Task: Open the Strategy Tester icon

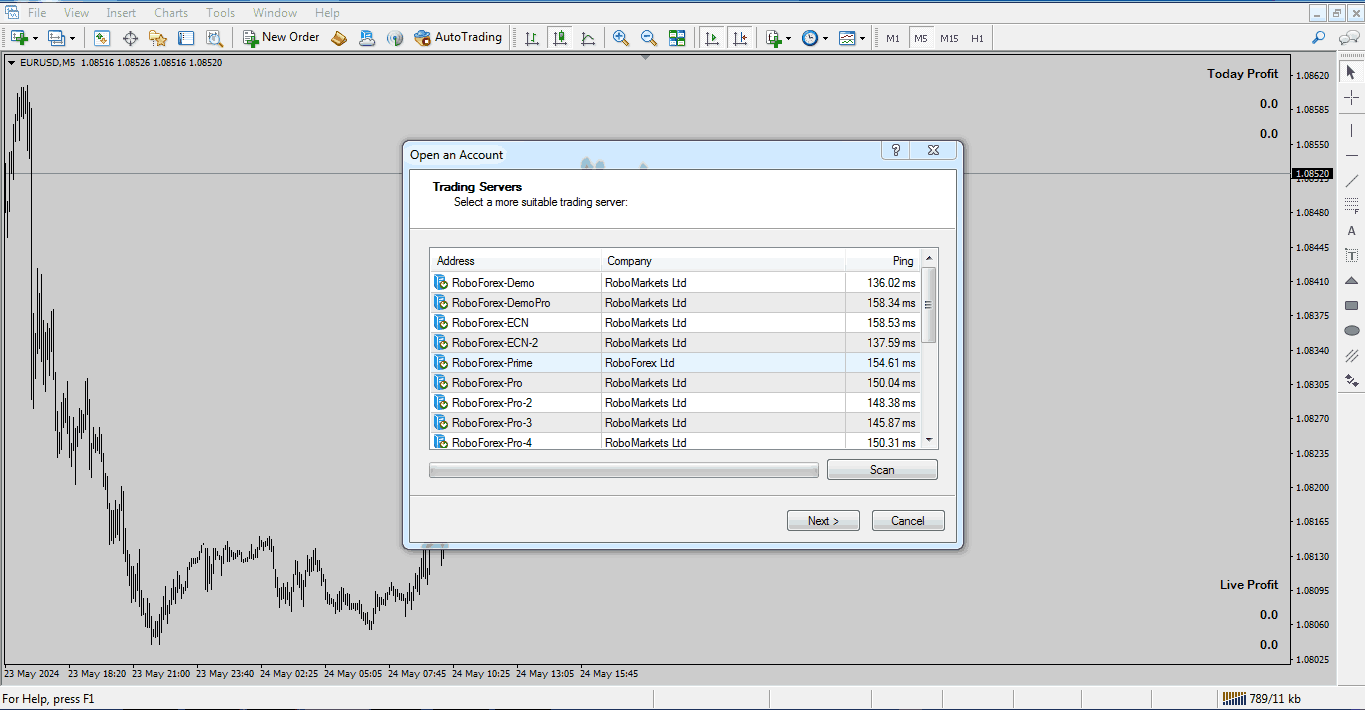Action: (214, 38)
